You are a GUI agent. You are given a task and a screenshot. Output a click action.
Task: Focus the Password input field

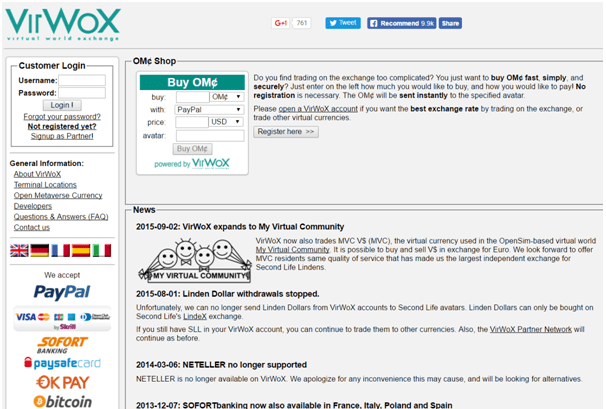coord(82,93)
